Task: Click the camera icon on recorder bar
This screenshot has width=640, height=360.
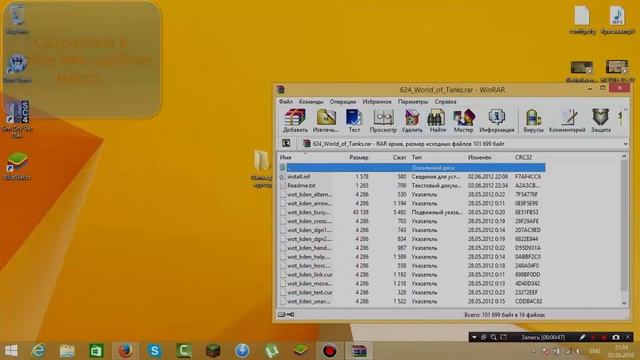Action: click(x=616, y=337)
